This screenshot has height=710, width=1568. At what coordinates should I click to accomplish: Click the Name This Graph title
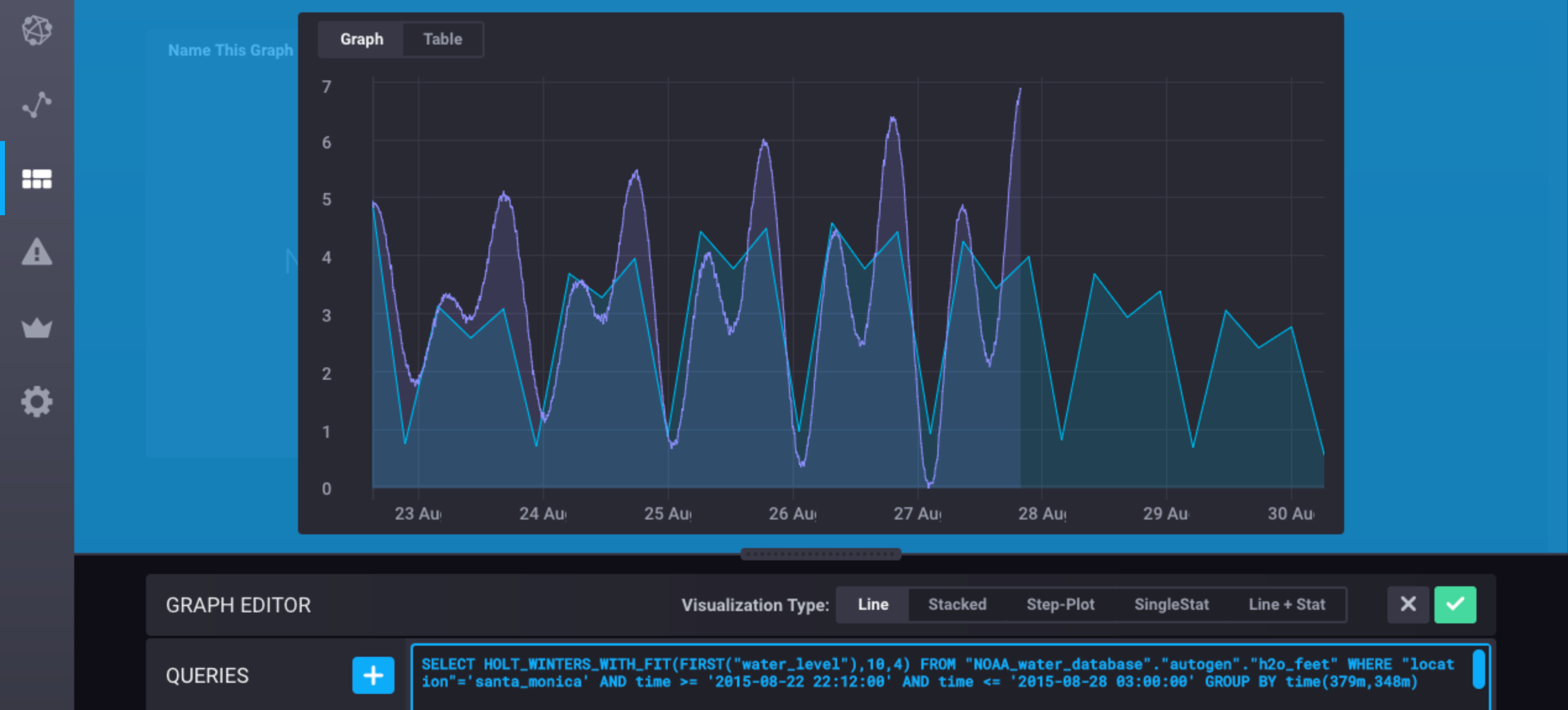(230, 50)
